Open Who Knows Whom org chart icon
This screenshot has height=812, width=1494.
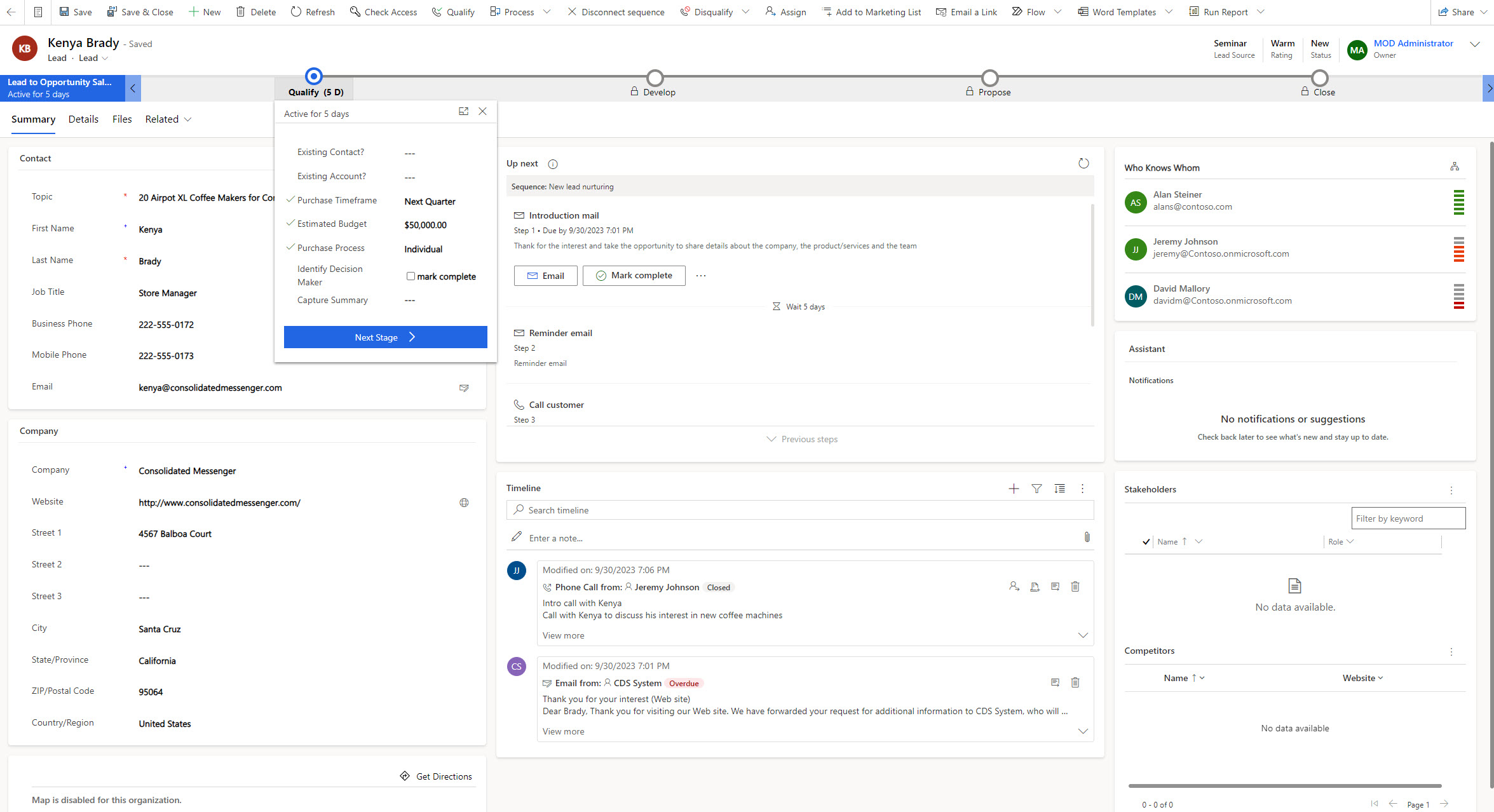(x=1455, y=166)
